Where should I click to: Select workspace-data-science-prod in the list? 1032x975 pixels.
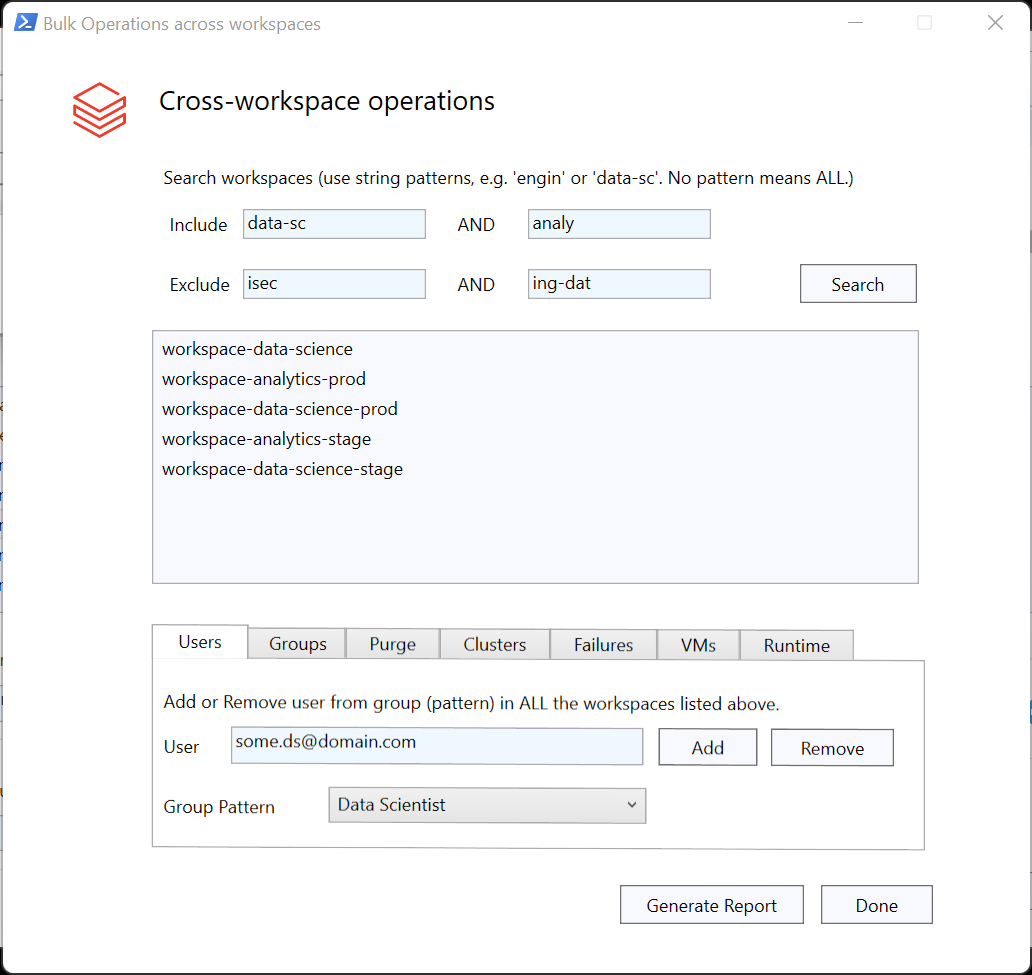280,409
